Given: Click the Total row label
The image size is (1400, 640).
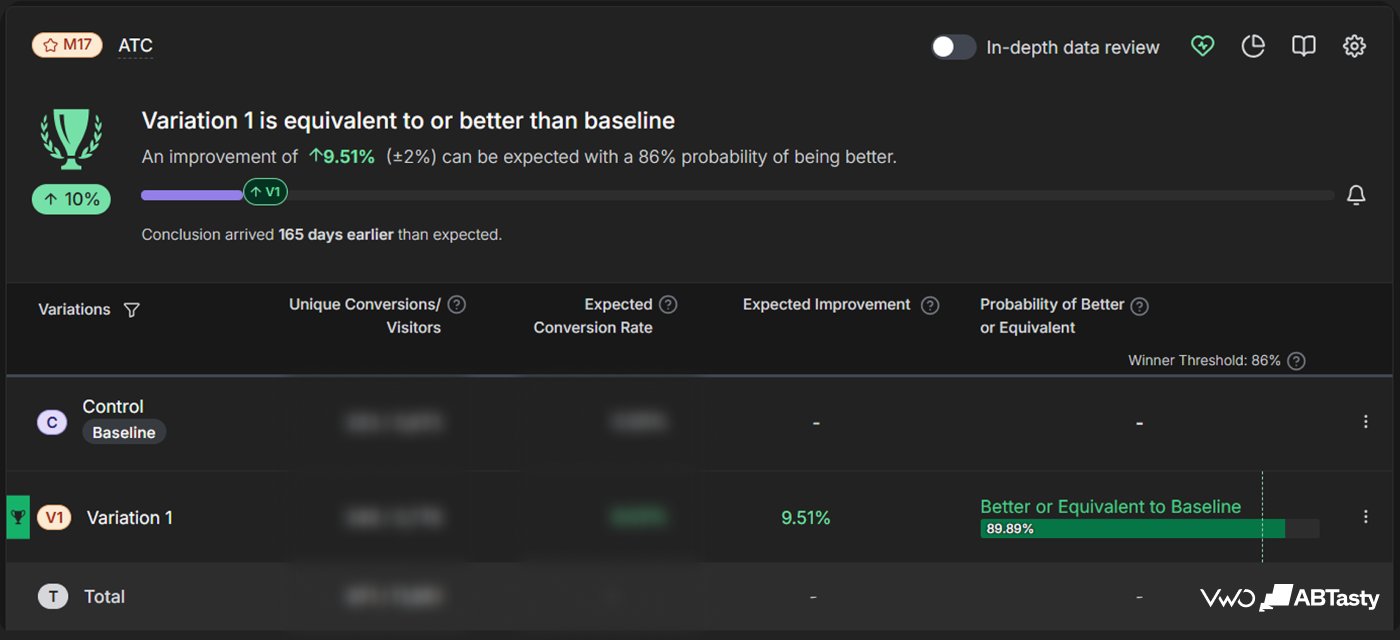Looking at the screenshot, I should (x=104, y=597).
